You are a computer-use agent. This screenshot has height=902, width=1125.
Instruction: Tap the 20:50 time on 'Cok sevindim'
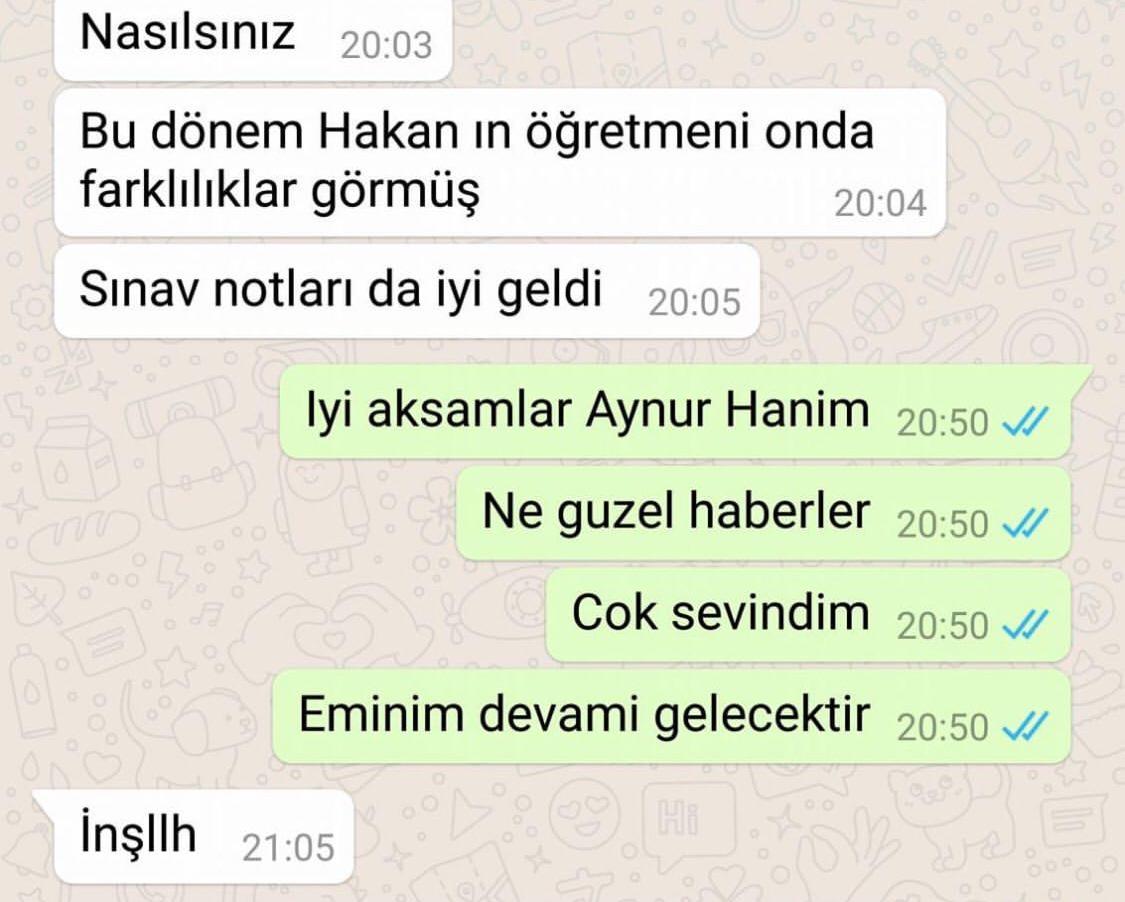(943, 626)
